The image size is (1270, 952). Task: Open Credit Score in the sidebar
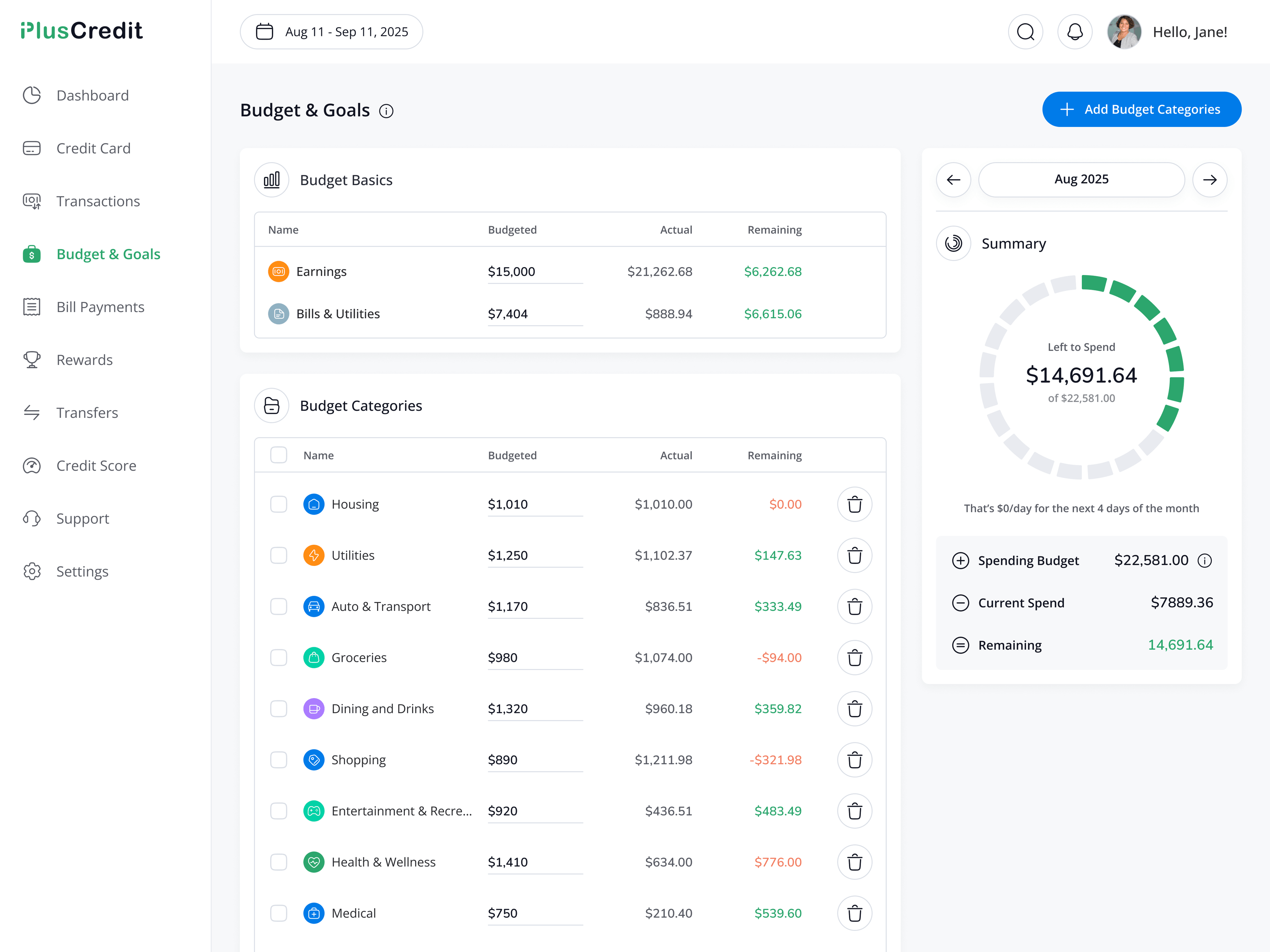pos(80,465)
